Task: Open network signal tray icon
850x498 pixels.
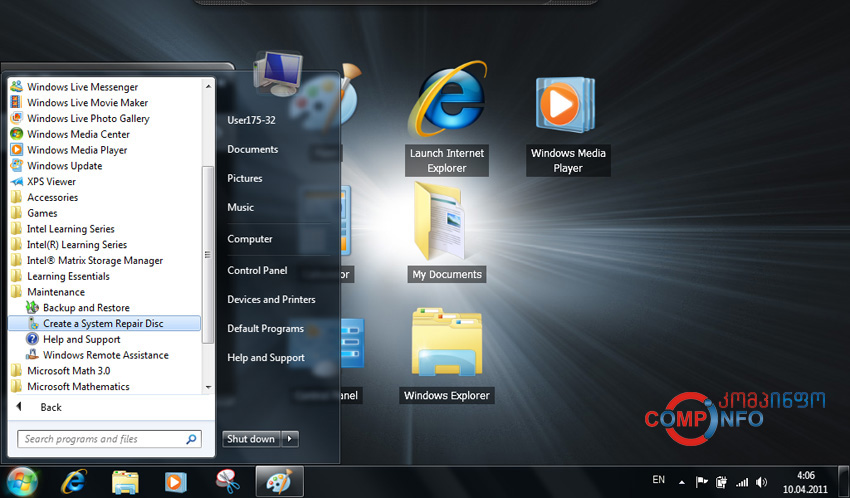Action: 742,482
